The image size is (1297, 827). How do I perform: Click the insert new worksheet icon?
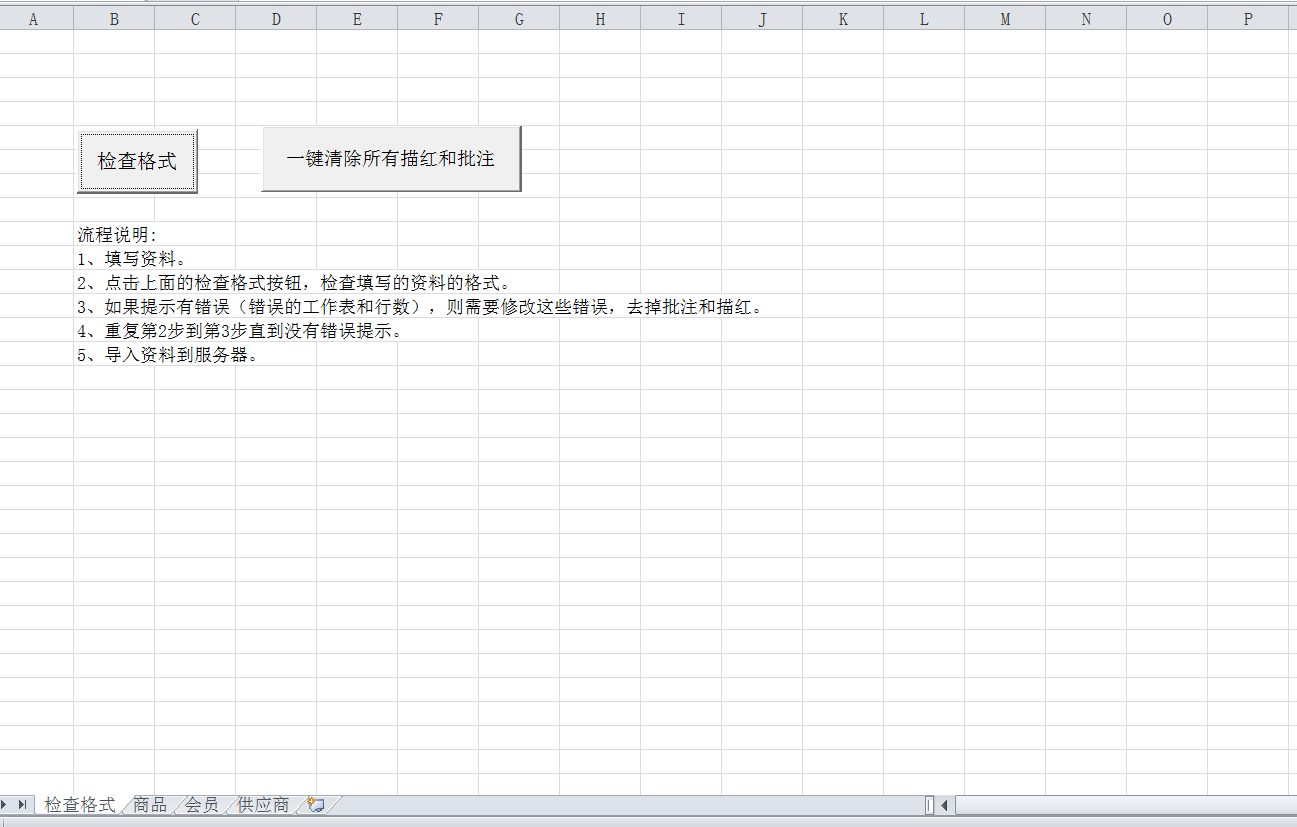point(314,803)
